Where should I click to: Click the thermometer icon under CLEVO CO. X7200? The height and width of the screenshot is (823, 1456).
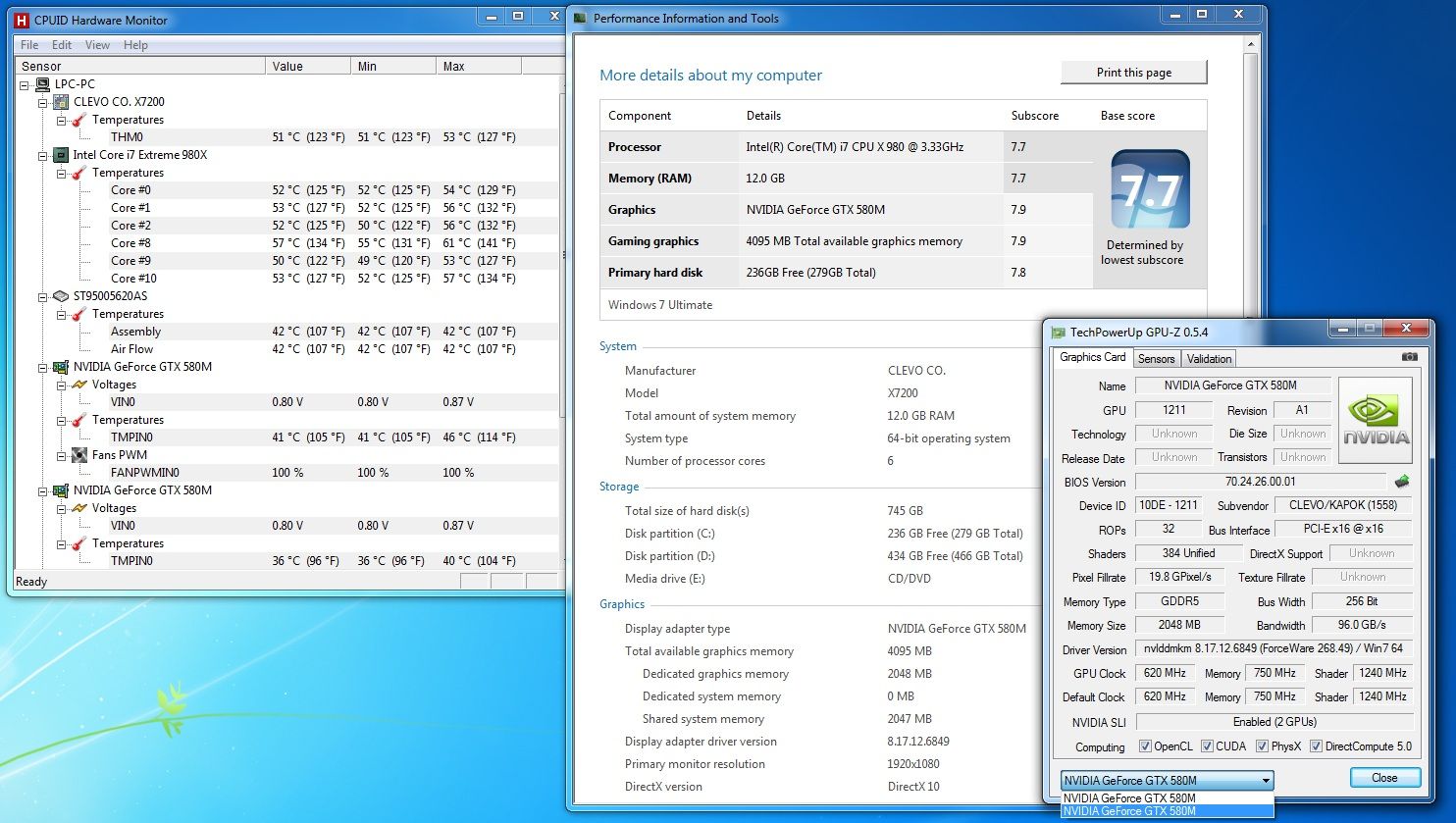[x=79, y=120]
